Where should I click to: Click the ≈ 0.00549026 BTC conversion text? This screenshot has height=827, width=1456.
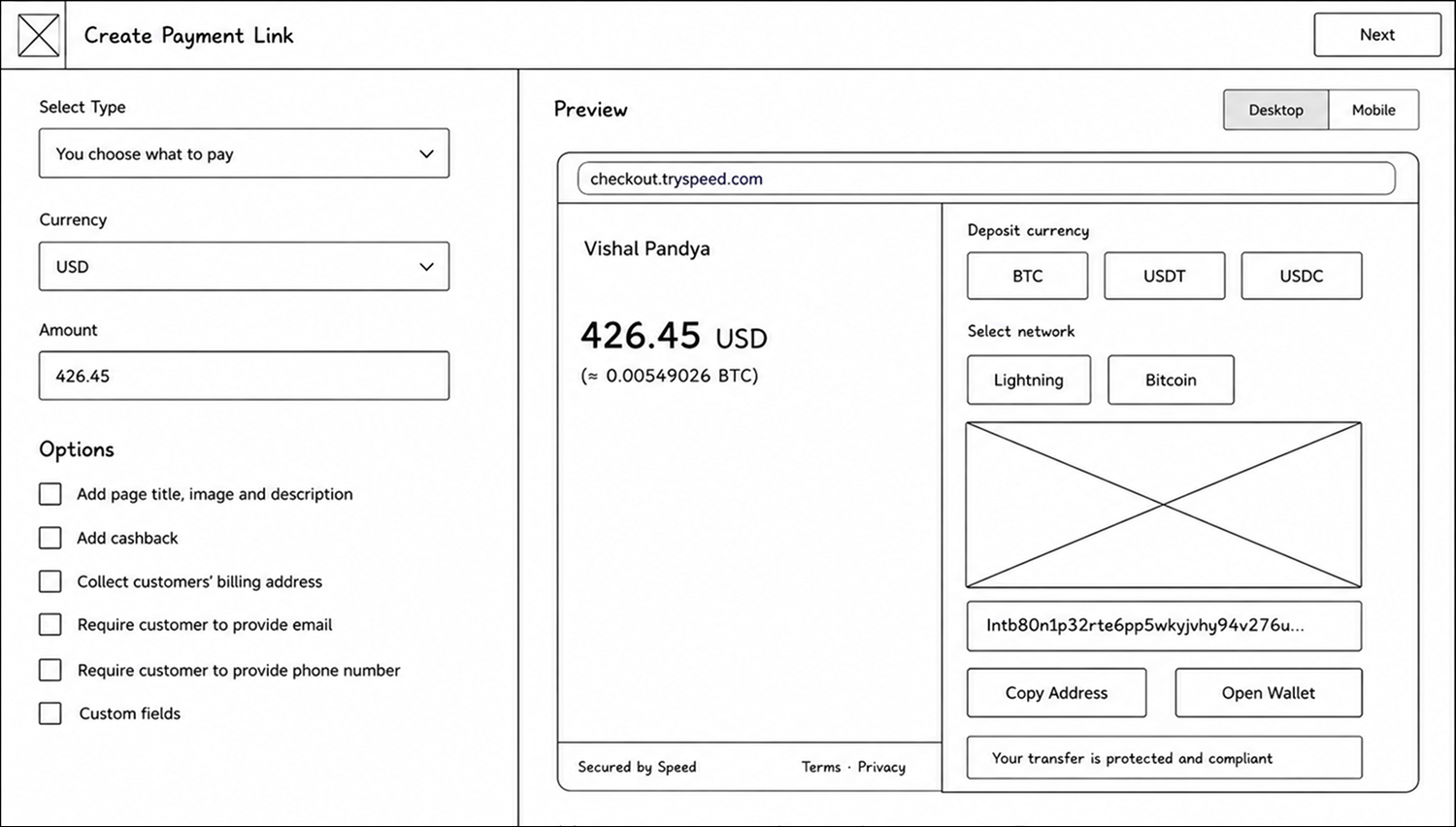pos(670,376)
